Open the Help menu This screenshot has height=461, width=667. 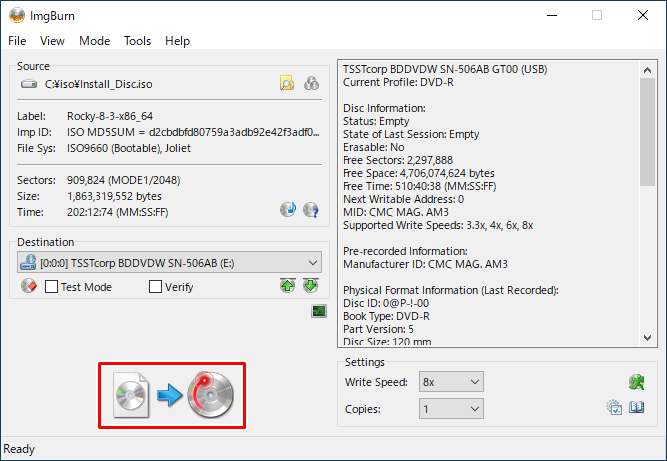177,41
